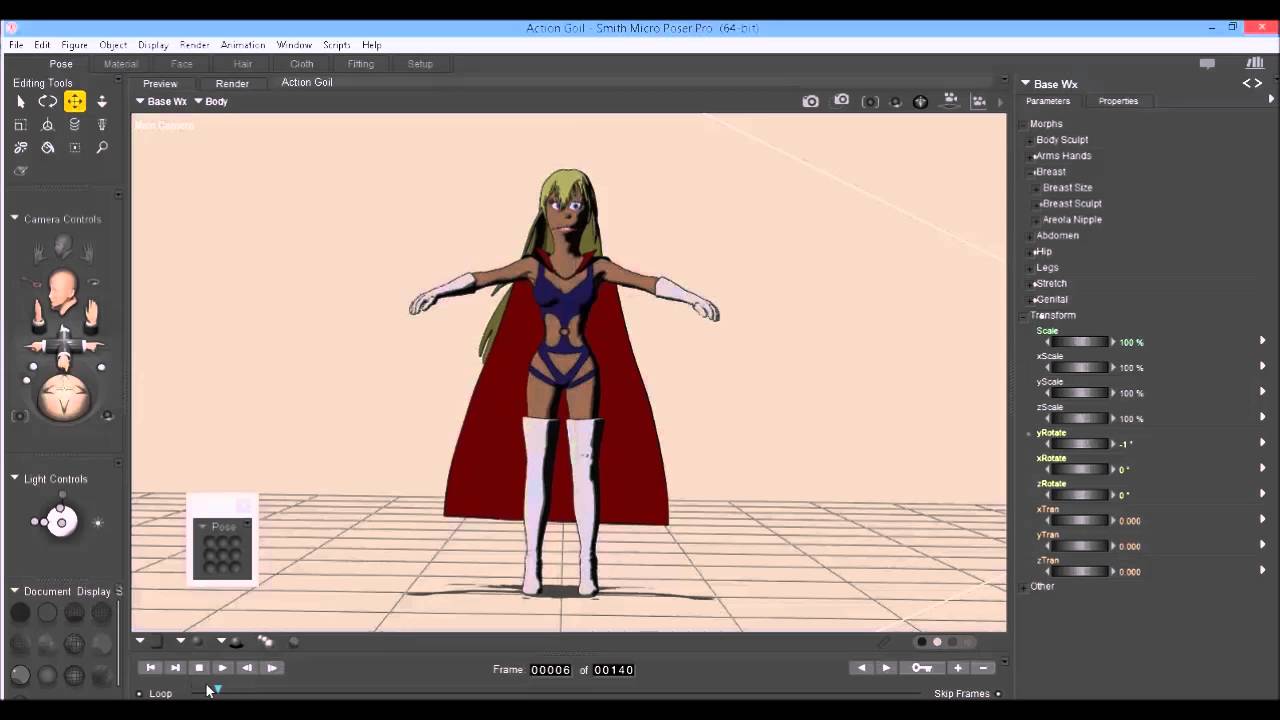Jump to the first frame

tap(151, 668)
